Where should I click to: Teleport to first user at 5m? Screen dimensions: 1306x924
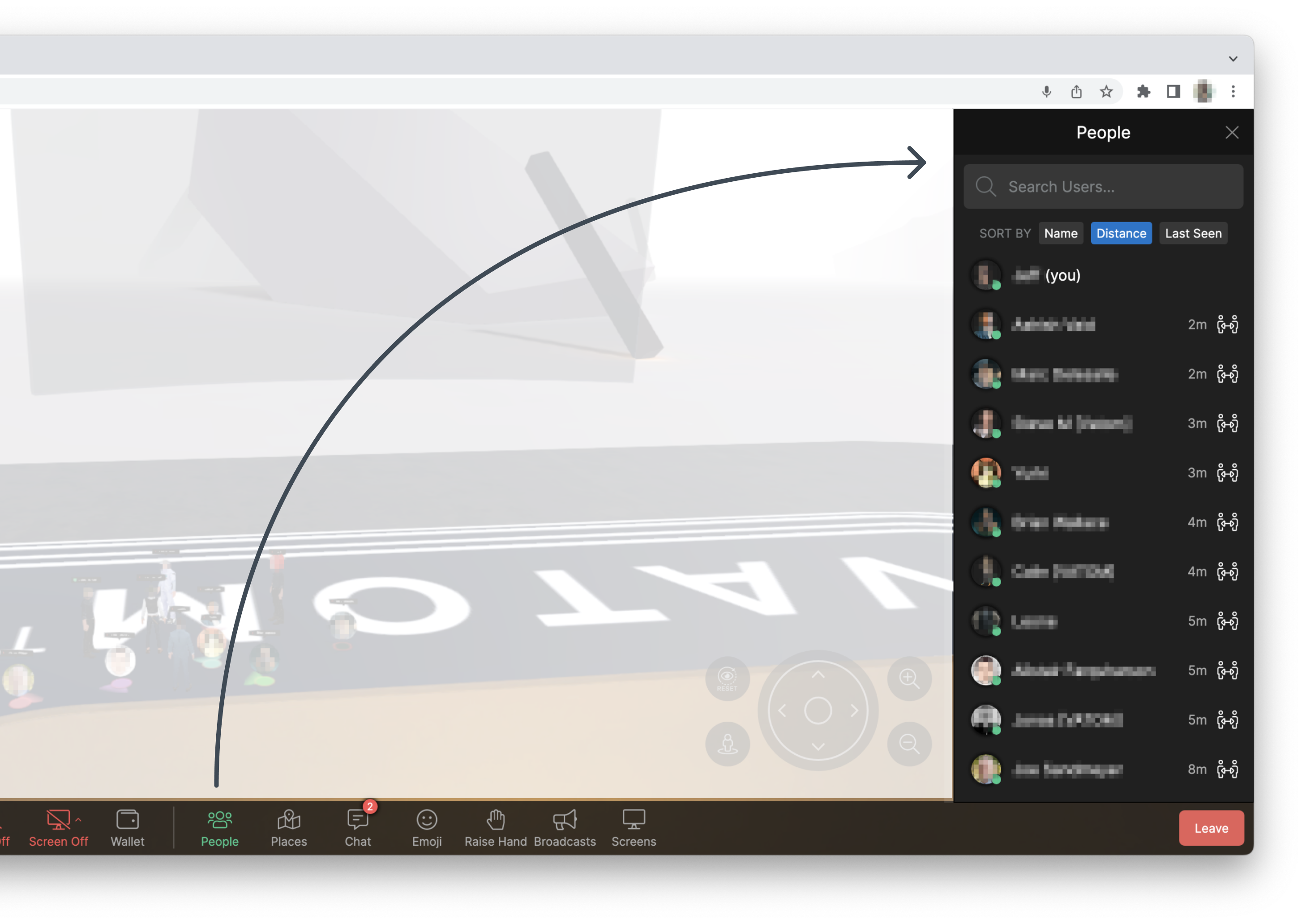[1227, 621]
